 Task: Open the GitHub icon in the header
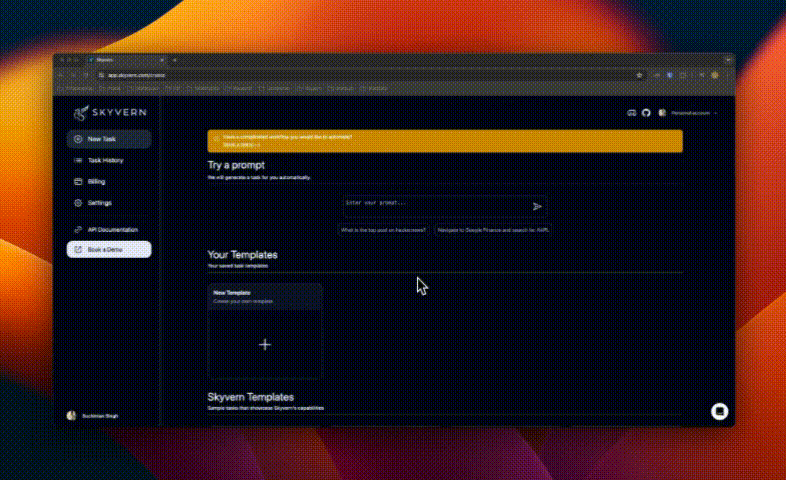tap(646, 113)
